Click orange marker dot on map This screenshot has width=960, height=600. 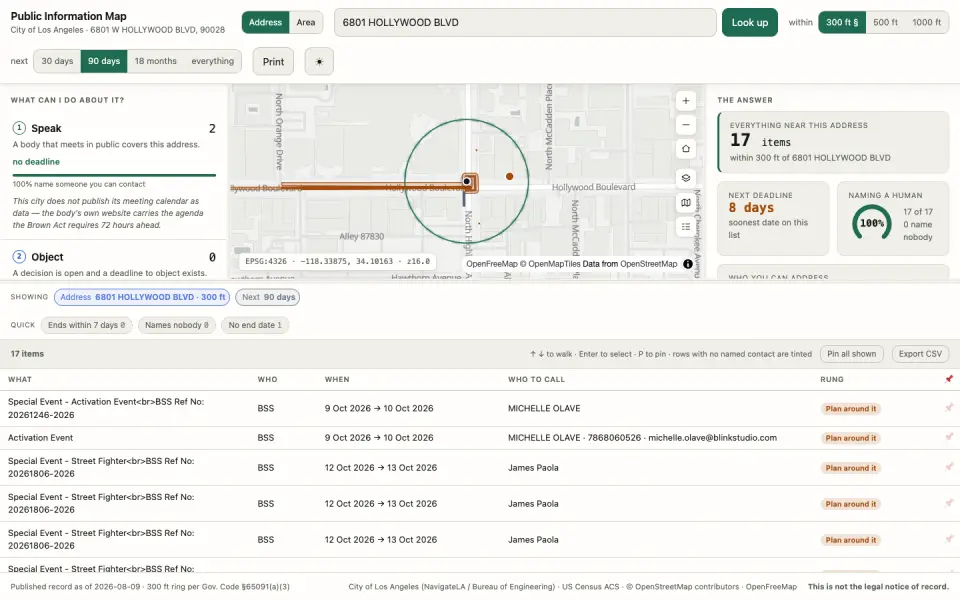pos(509,176)
